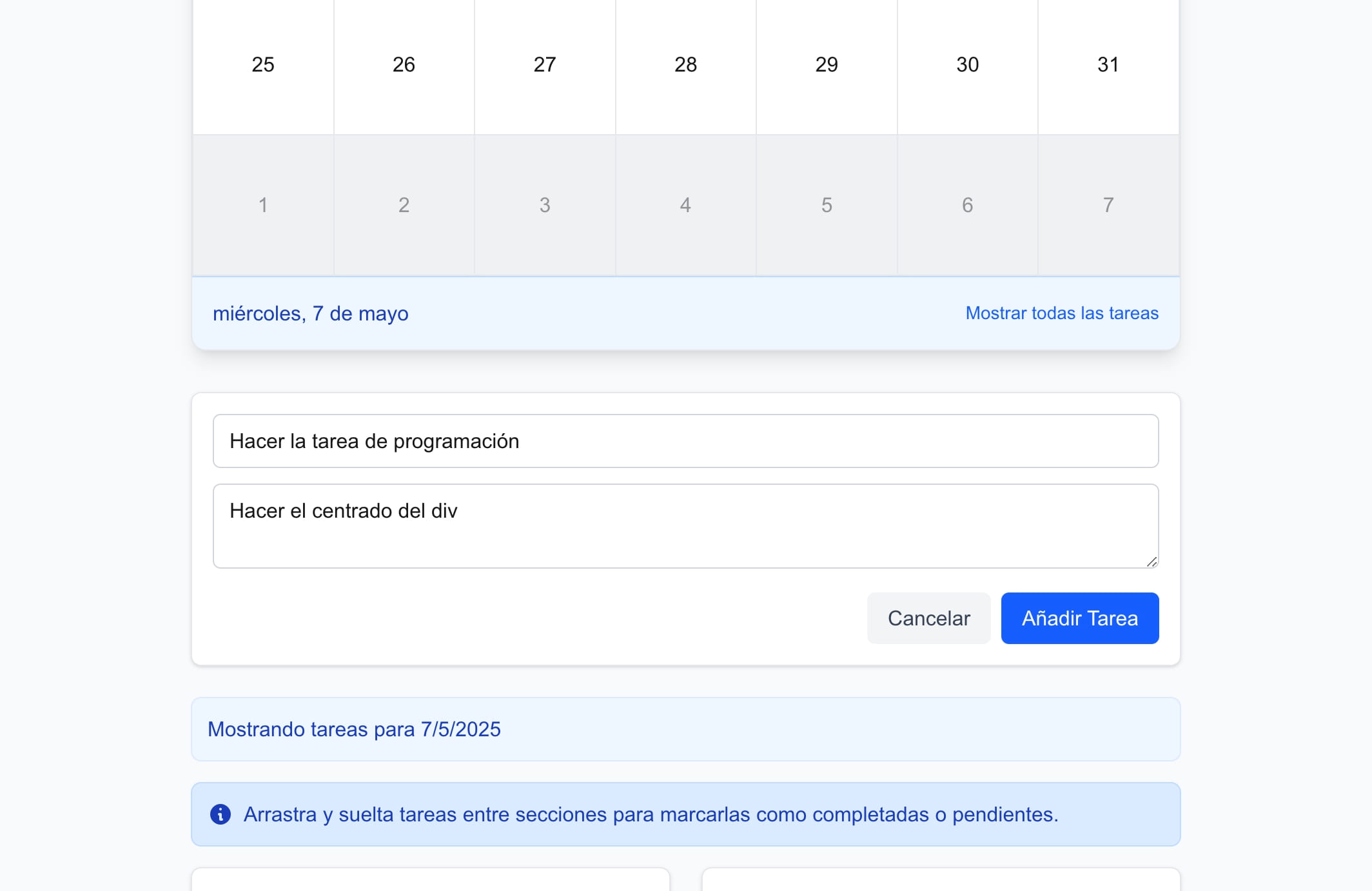Pick greyed-out day 5 of next month
This screenshot has width=1372, height=891.
click(x=827, y=205)
